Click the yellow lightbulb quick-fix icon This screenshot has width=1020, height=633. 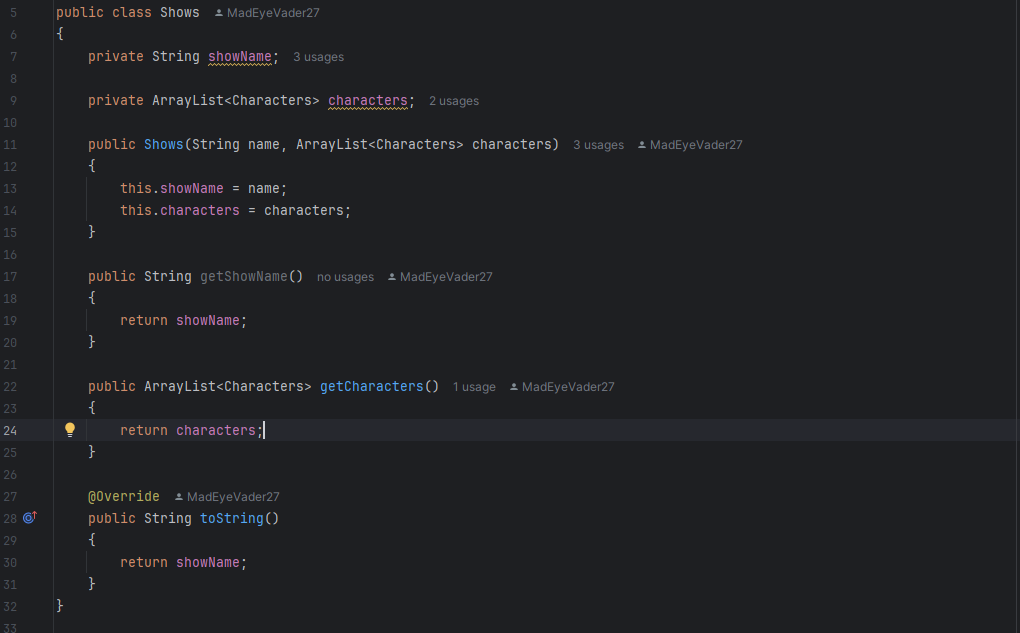(x=70, y=430)
